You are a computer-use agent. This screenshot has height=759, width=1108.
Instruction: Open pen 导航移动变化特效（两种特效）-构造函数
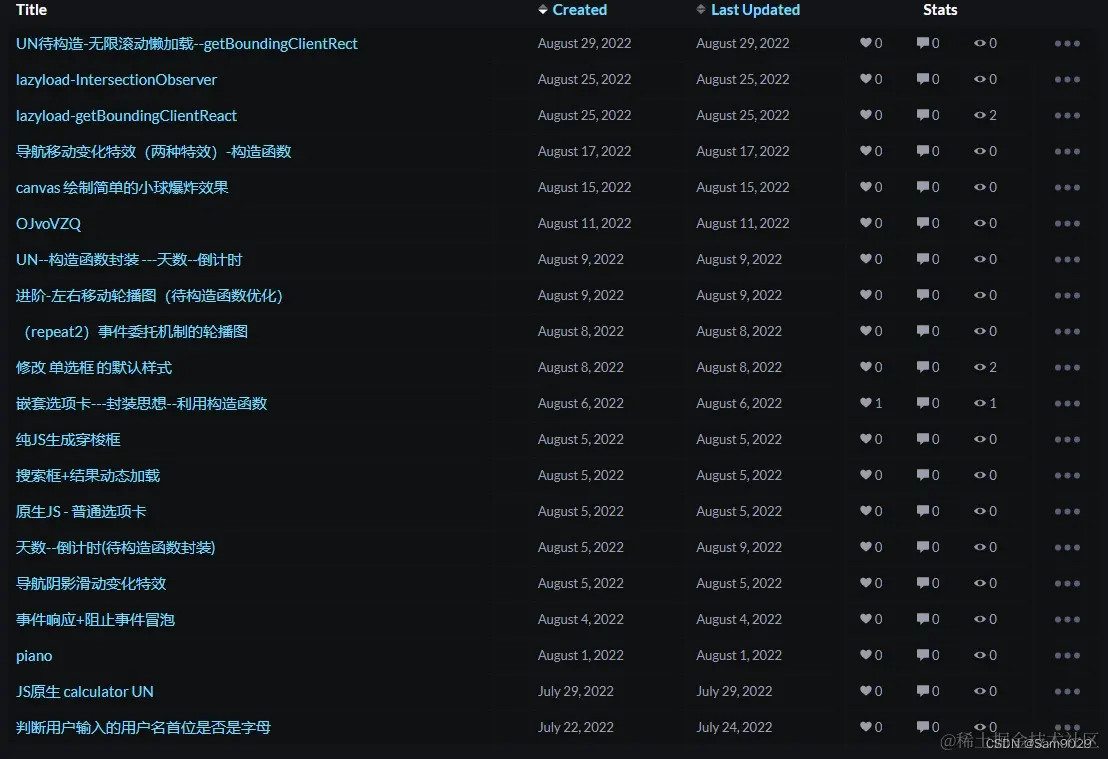(x=153, y=151)
